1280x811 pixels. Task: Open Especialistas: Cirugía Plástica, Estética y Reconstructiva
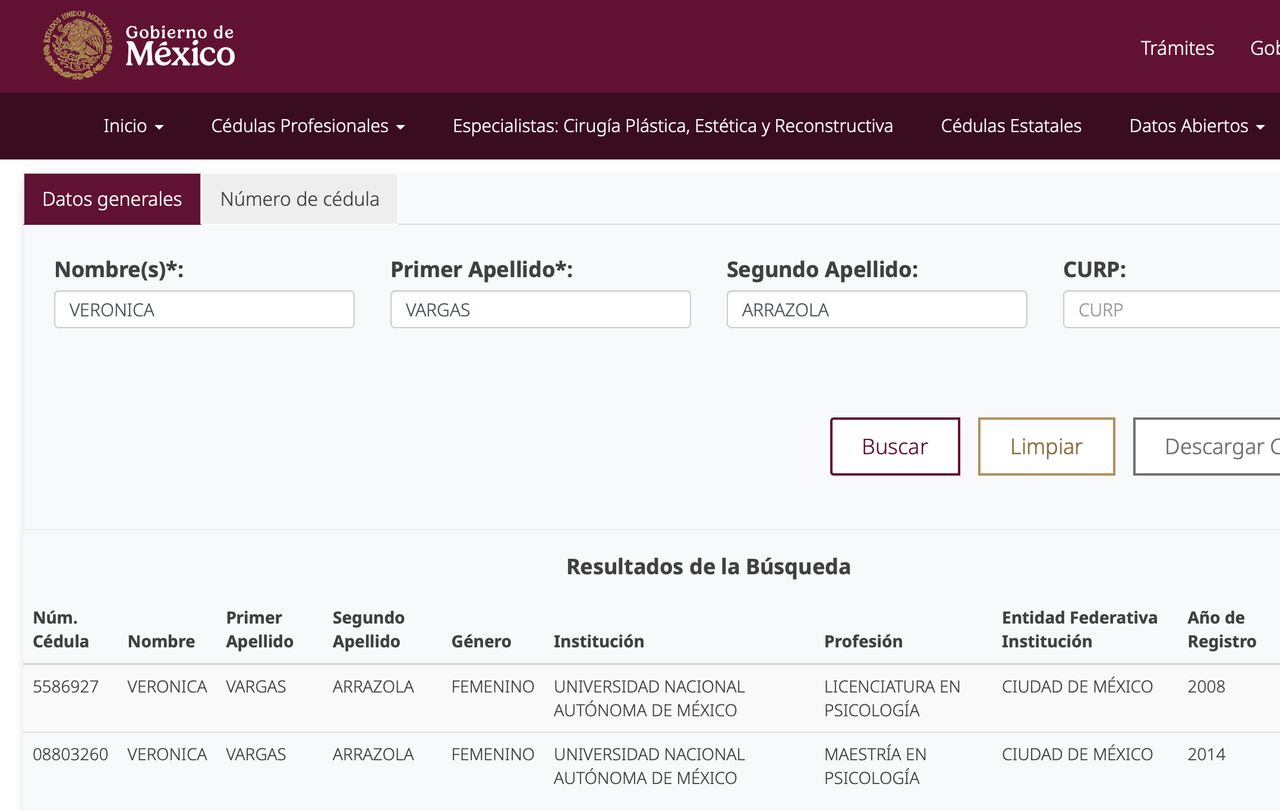(673, 126)
